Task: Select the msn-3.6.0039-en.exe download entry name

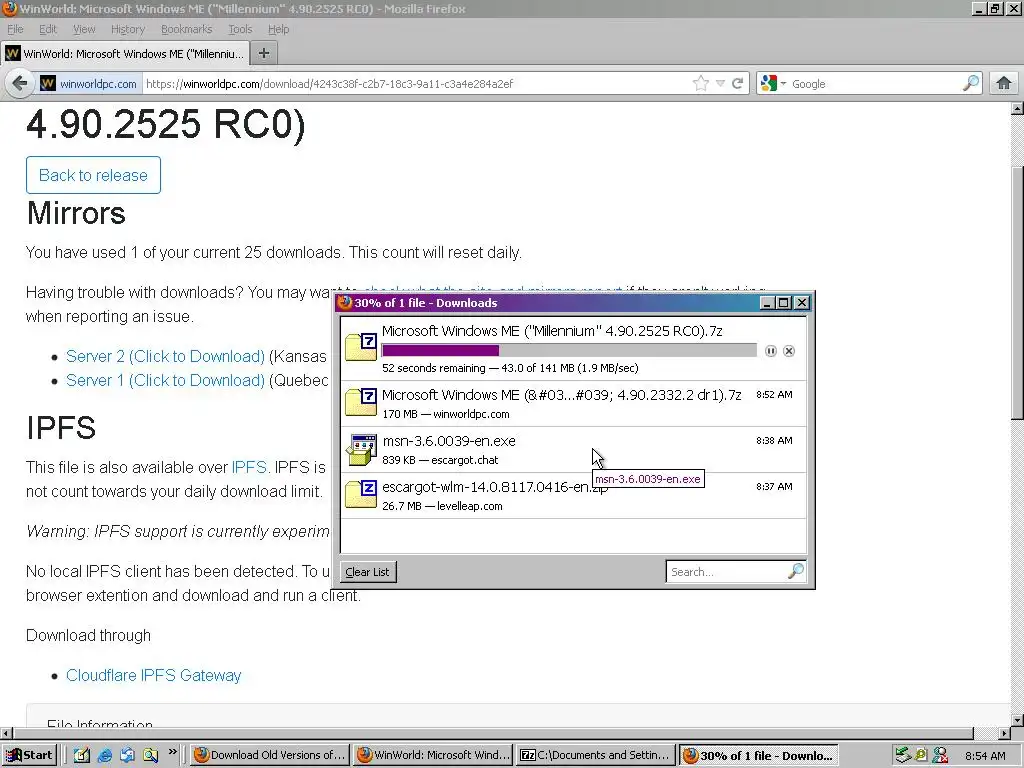Action: (x=449, y=441)
